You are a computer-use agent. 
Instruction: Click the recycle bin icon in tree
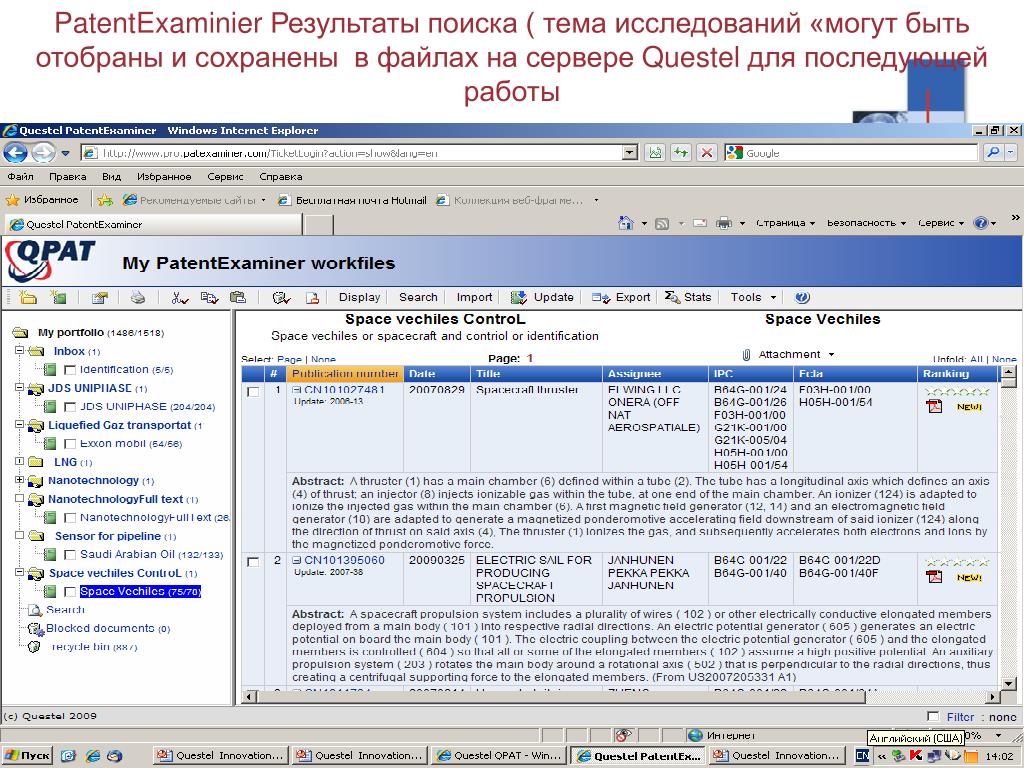[x=35, y=647]
